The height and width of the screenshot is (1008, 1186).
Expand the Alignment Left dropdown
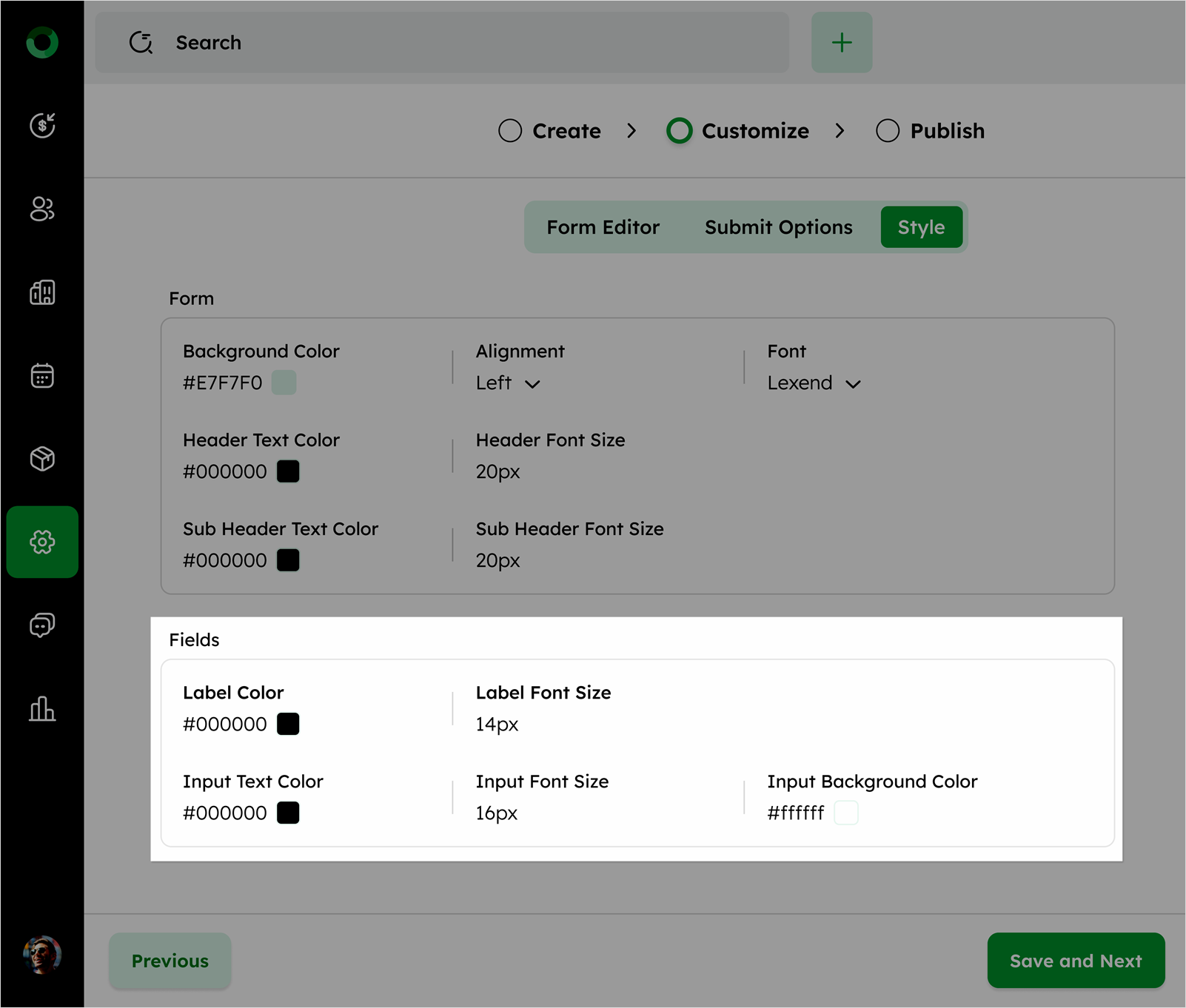(509, 383)
